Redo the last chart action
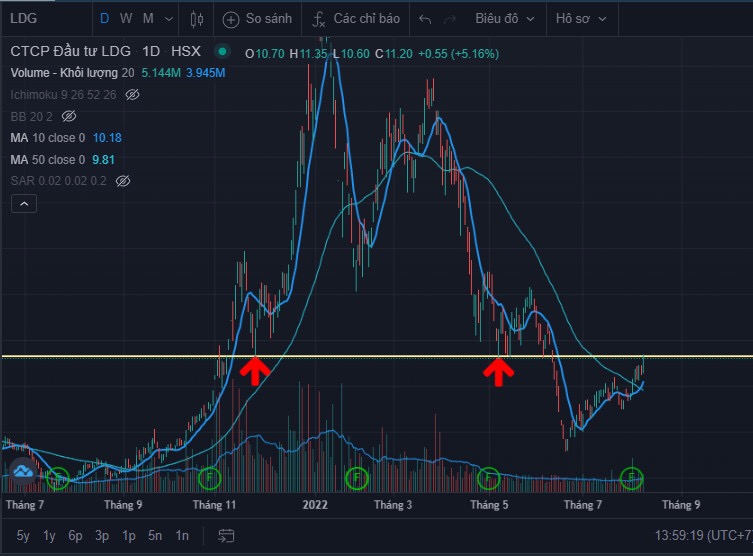 click(x=449, y=19)
